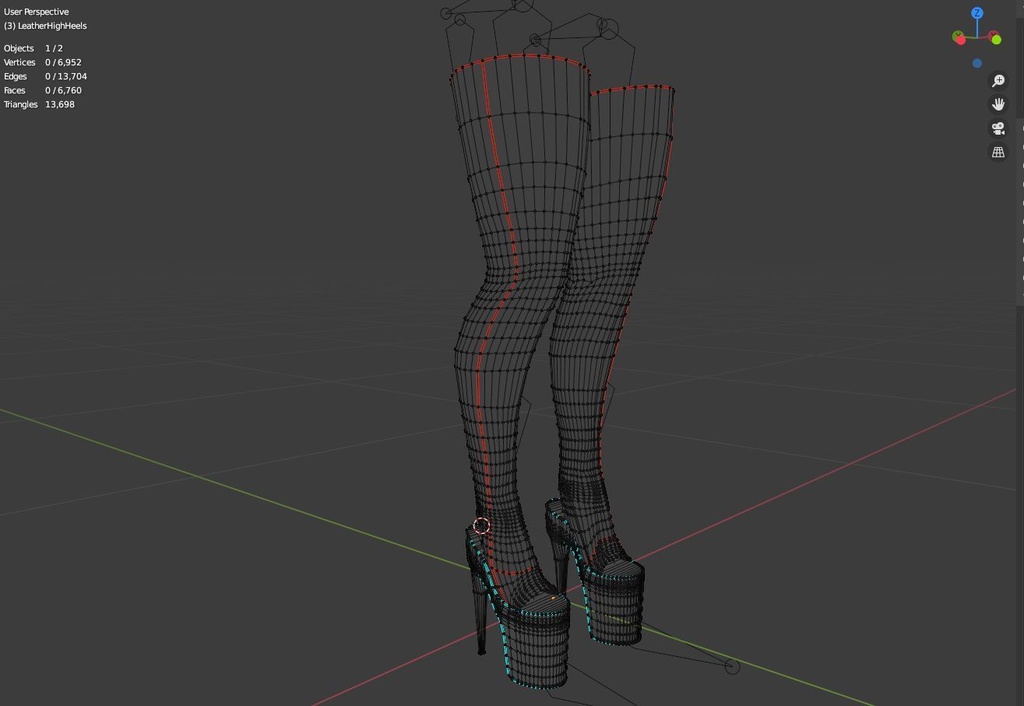Screen dimensions: 1024x706
Task: Toggle camera perspective from the gizmo center
Action: 977,37
